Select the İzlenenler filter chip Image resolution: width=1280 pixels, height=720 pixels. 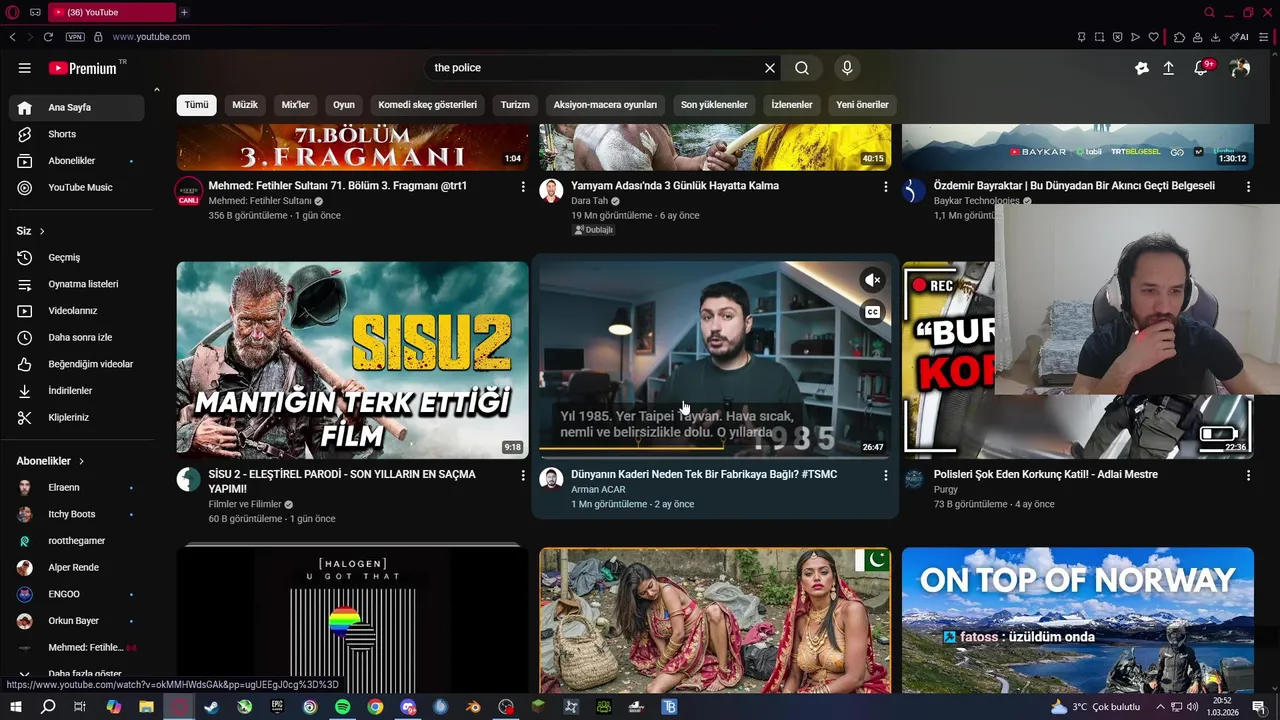pos(792,104)
